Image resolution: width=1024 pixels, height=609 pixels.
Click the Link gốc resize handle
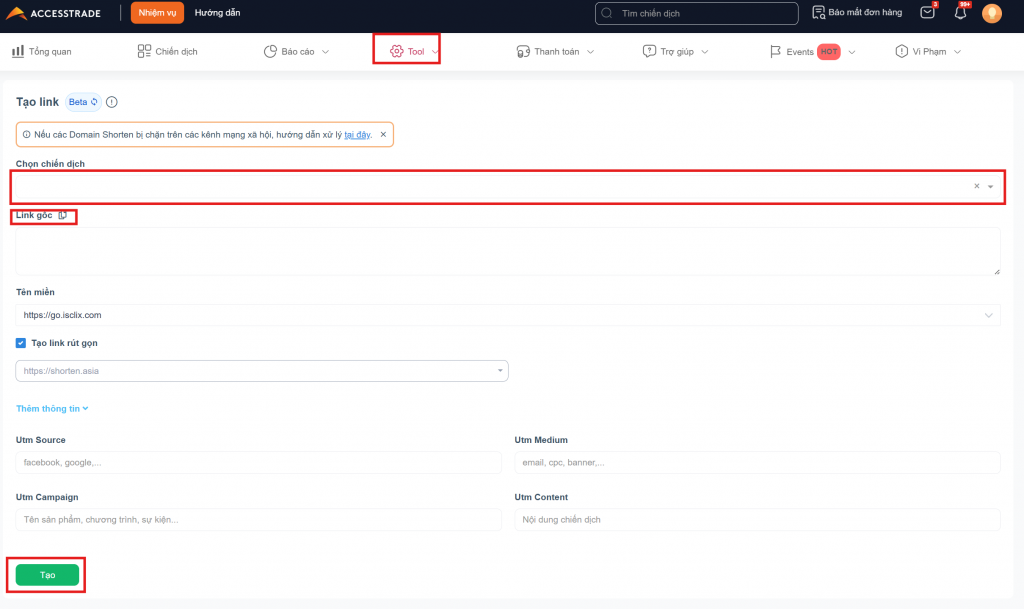pyautogui.click(x=997, y=271)
